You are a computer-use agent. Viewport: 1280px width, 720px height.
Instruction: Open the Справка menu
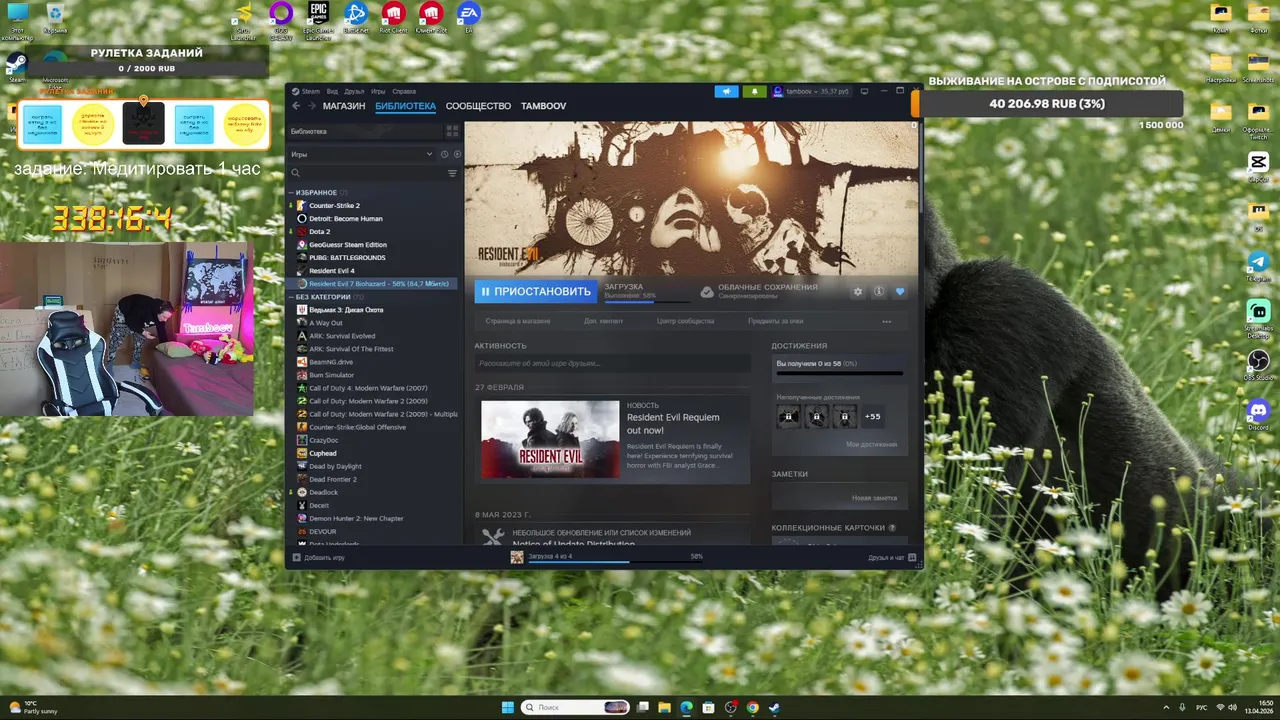tap(404, 91)
